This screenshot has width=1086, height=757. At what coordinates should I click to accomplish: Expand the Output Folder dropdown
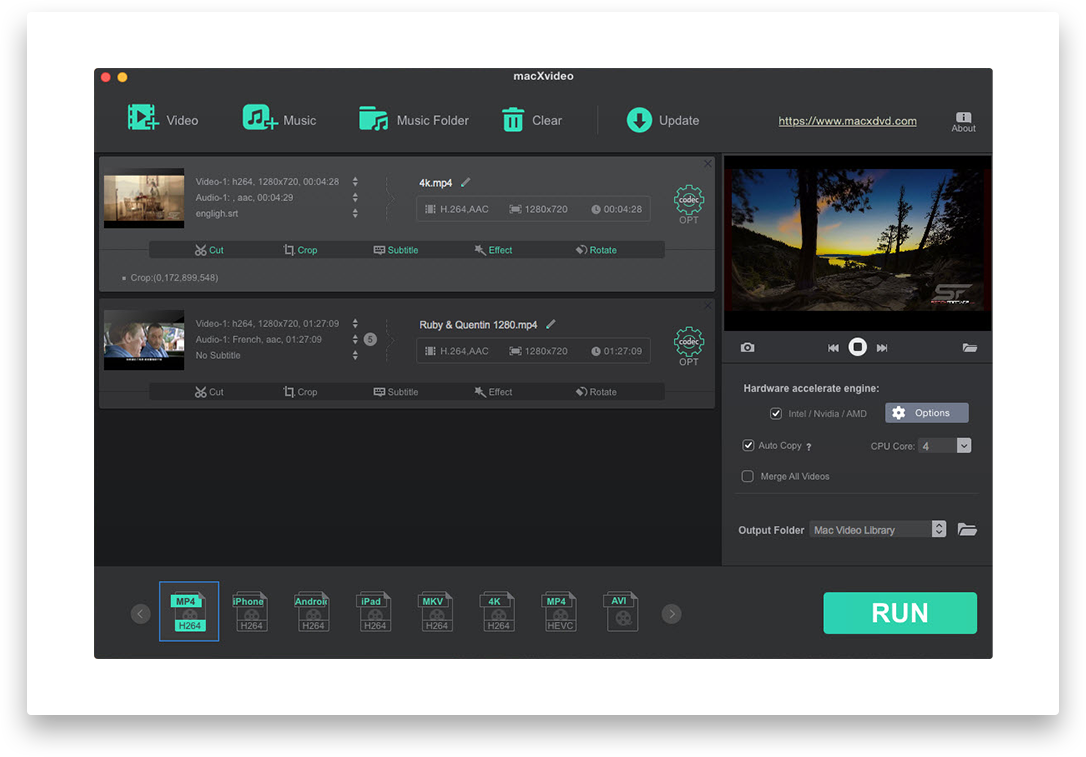938,529
